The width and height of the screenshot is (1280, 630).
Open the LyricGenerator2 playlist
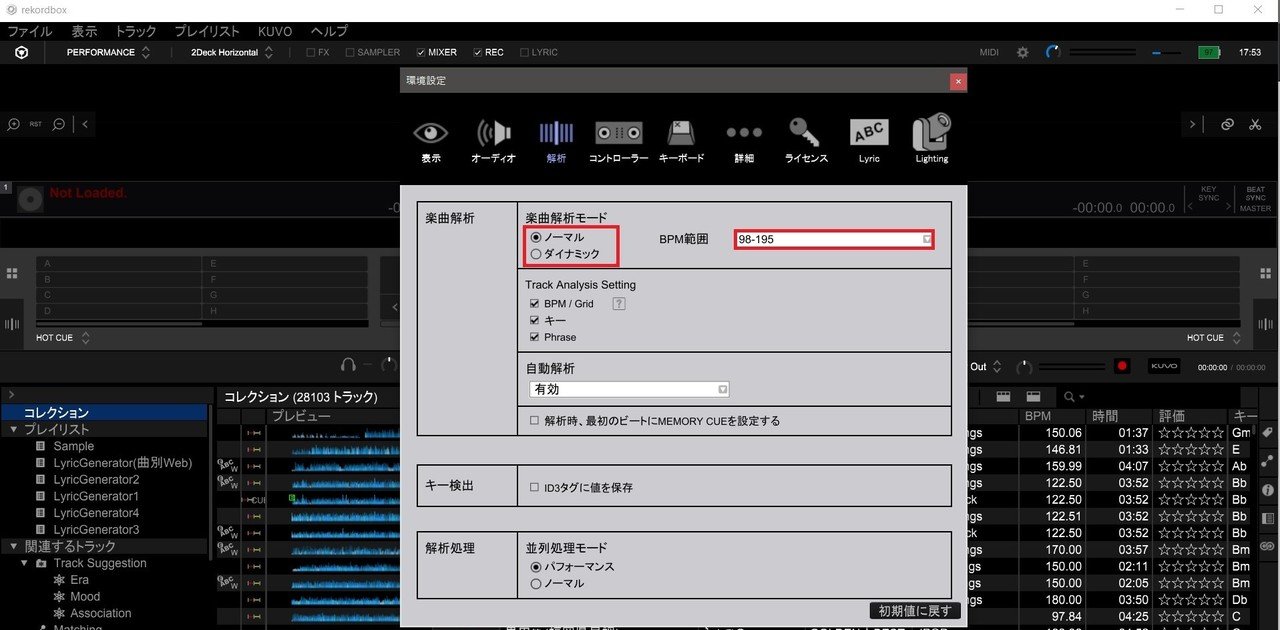[x=96, y=480]
